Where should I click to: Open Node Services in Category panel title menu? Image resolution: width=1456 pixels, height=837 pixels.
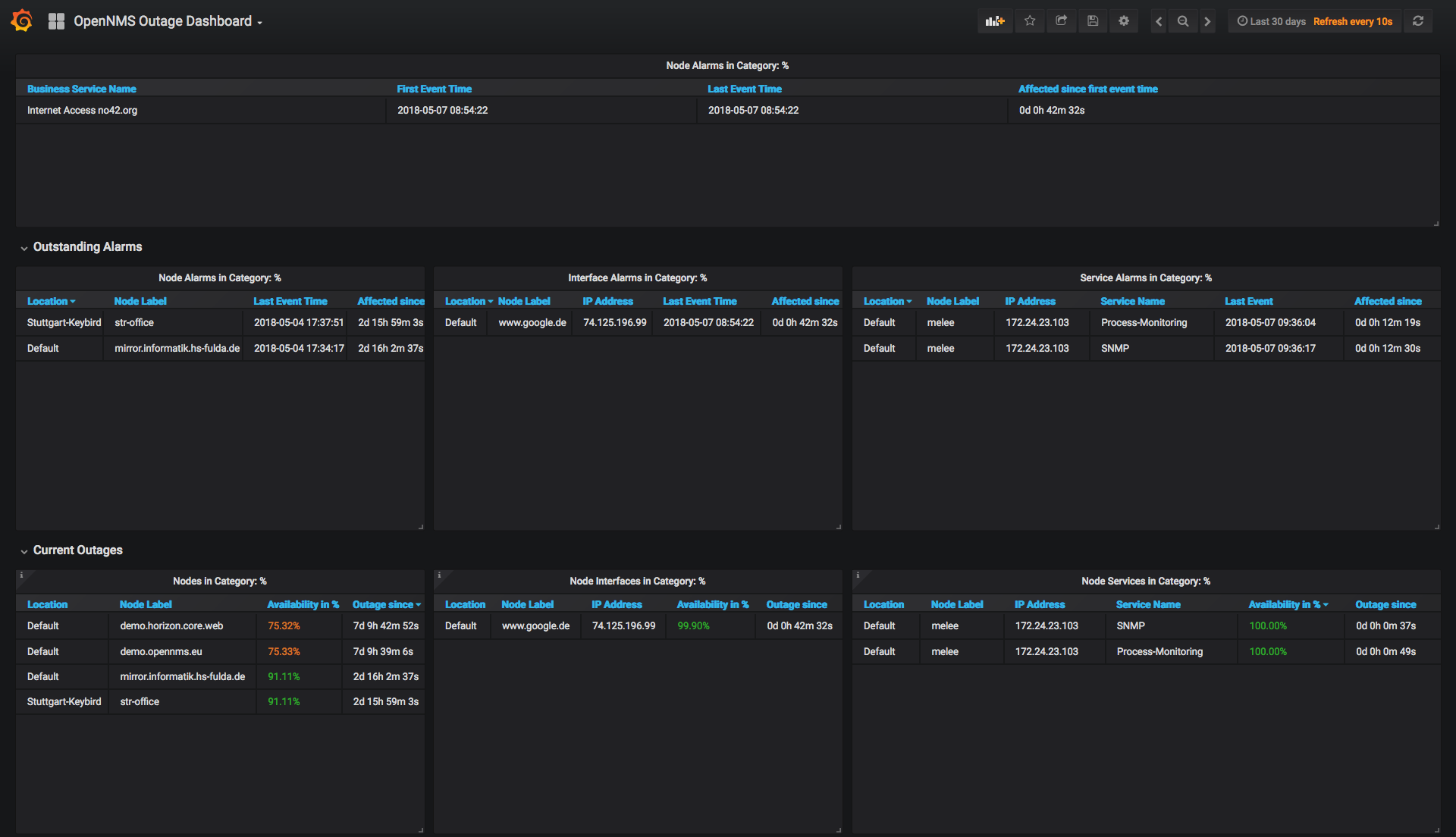pos(1145,582)
